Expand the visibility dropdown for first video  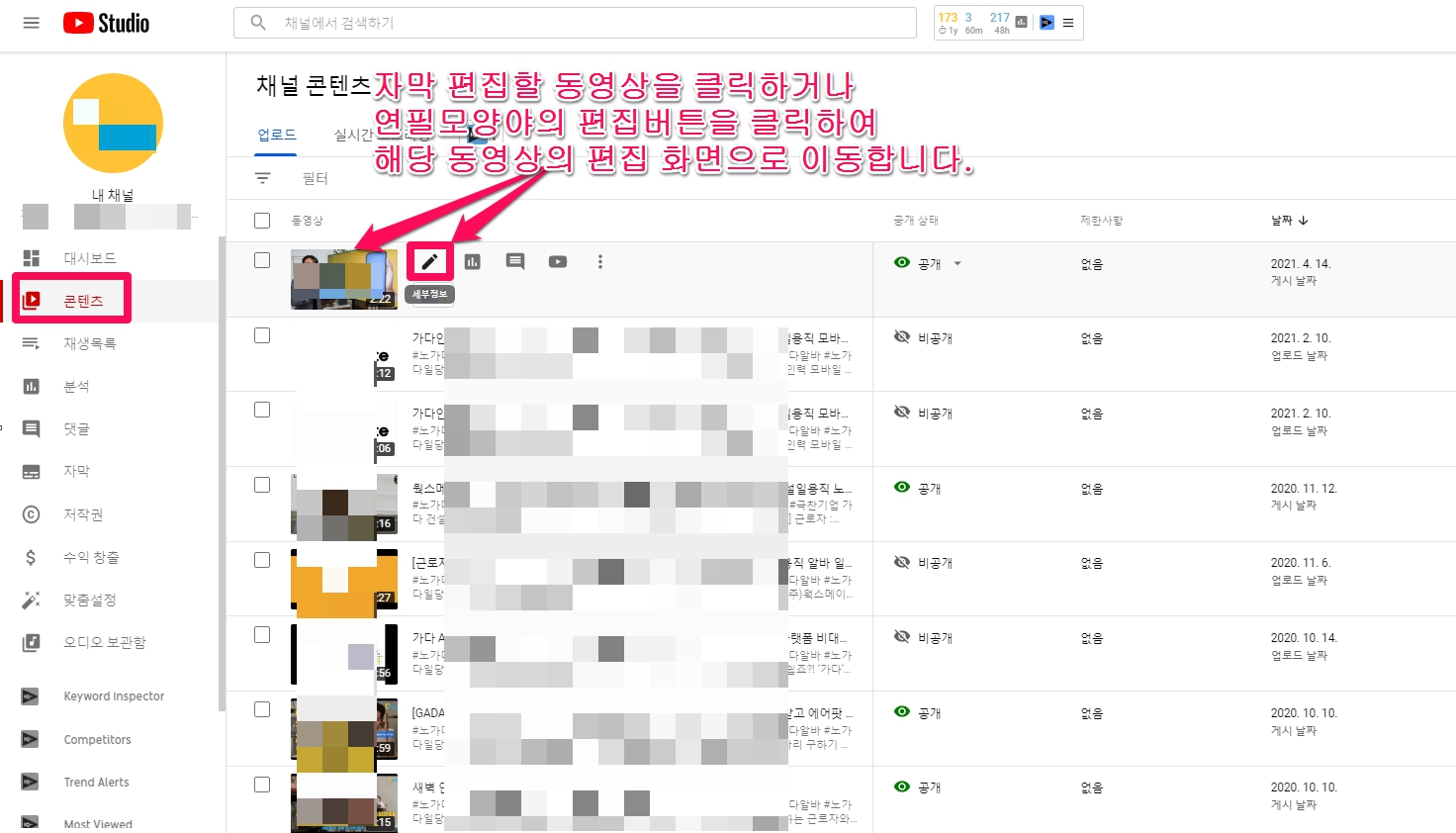[x=957, y=264]
